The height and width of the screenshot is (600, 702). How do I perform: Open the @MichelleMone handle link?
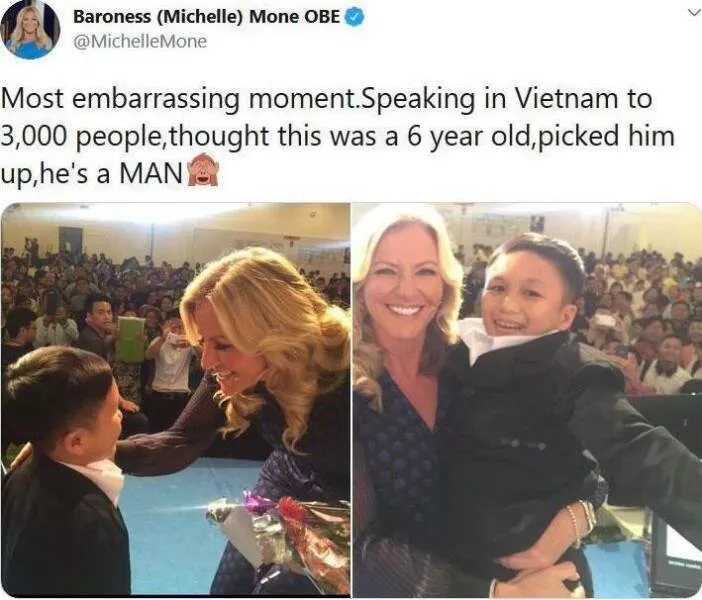pos(140,42)
